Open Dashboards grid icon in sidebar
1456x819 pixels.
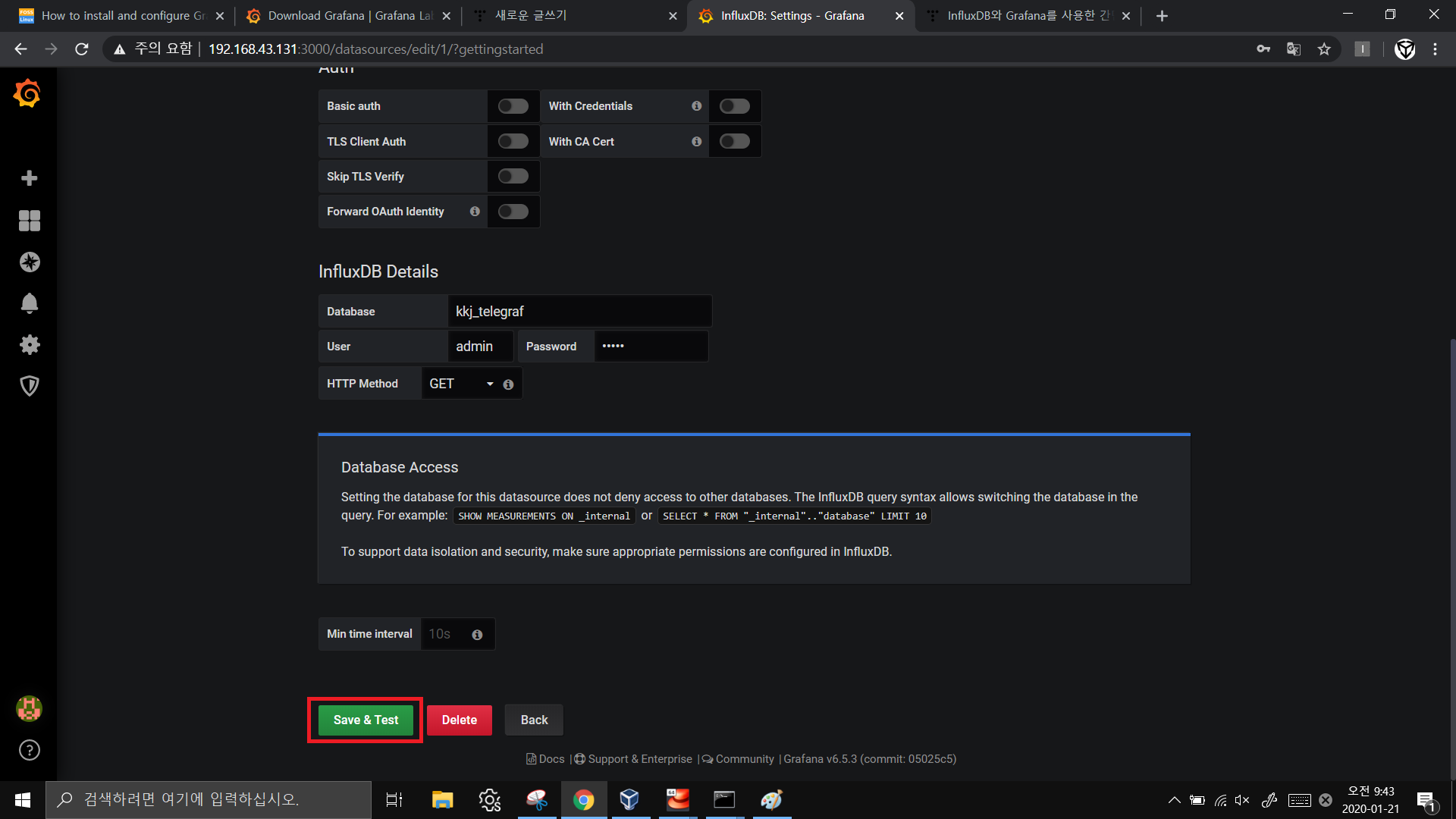(29, 221)
